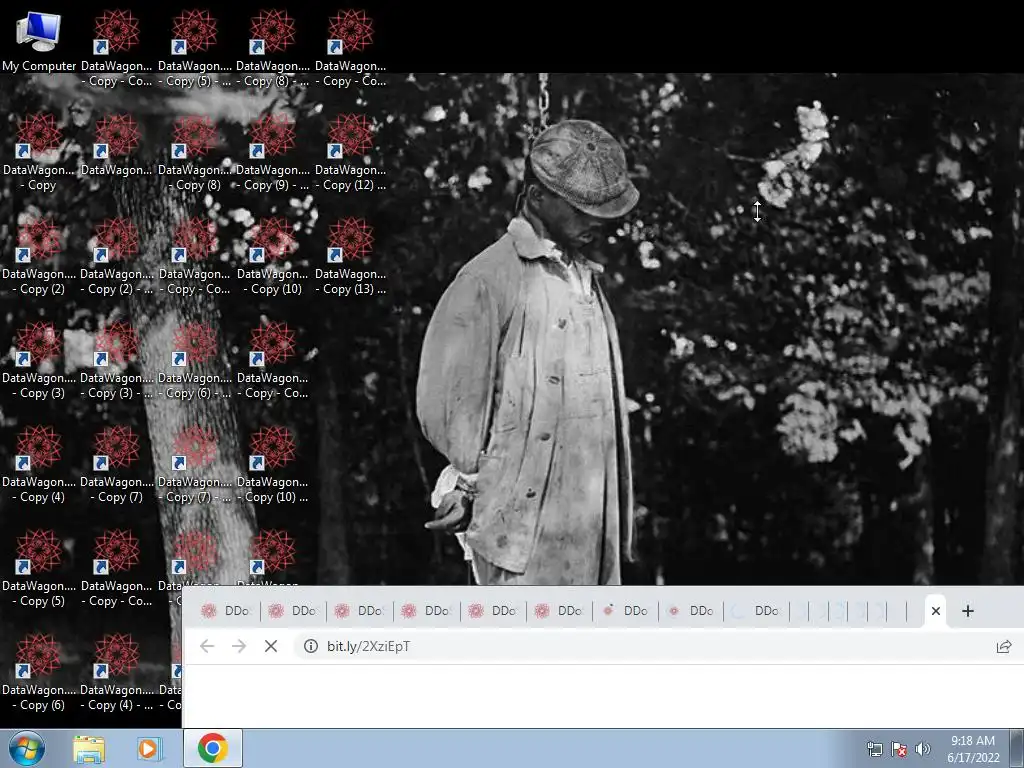Select the DataWagon 'Copy (2) - ...' shortcut
The image size is (1024, 768).
point(116,257)
